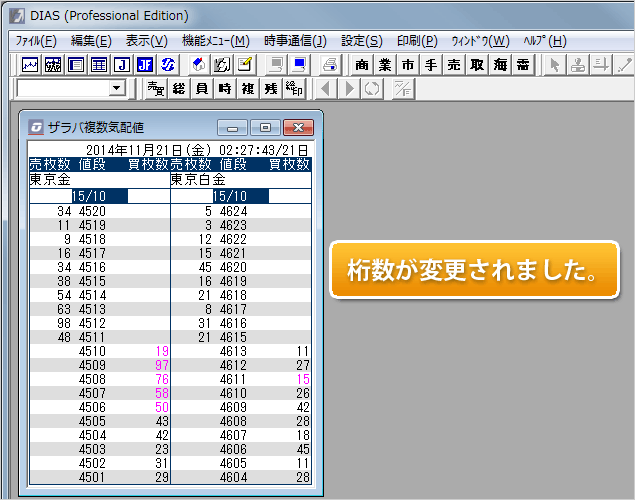Click the 業 toolbar button
The image size is (635, 500).
[386, 65]
